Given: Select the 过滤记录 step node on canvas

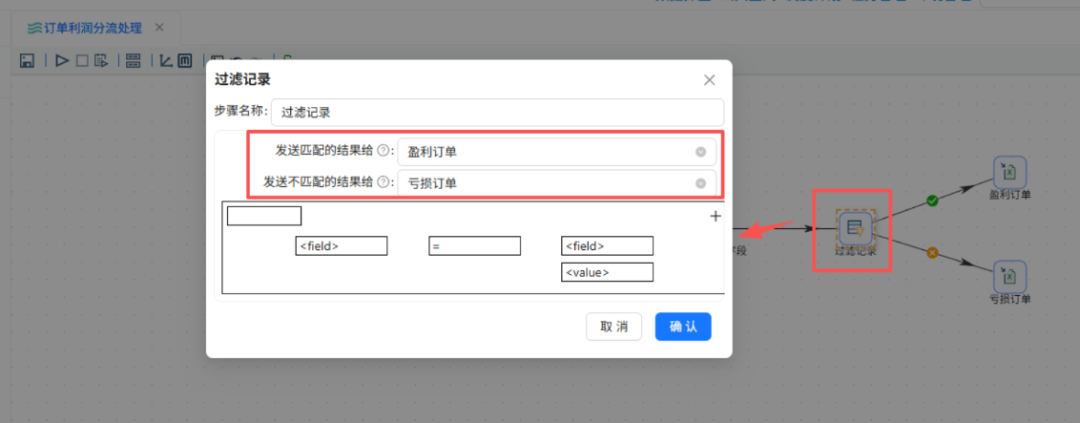Looking at the screenshot, I should (855, 227).
